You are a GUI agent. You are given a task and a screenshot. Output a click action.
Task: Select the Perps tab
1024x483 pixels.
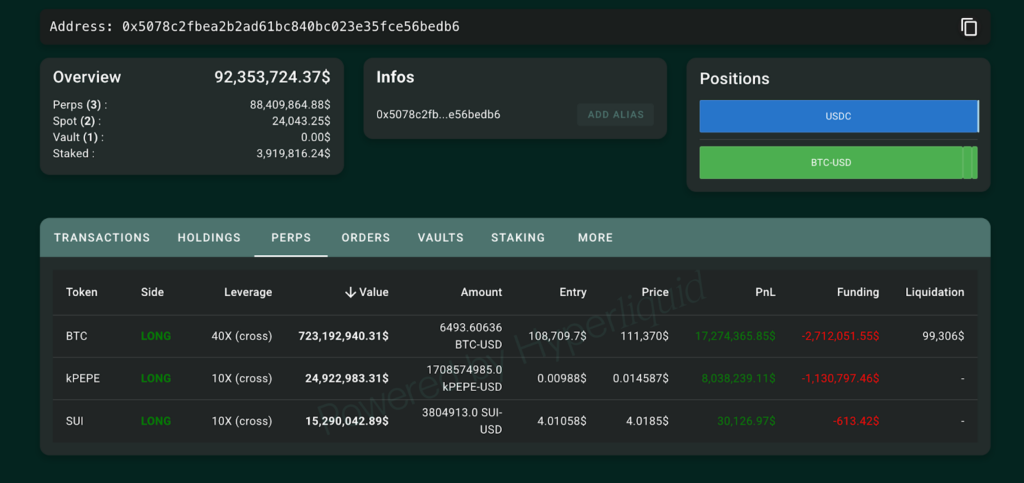point(291,238)
